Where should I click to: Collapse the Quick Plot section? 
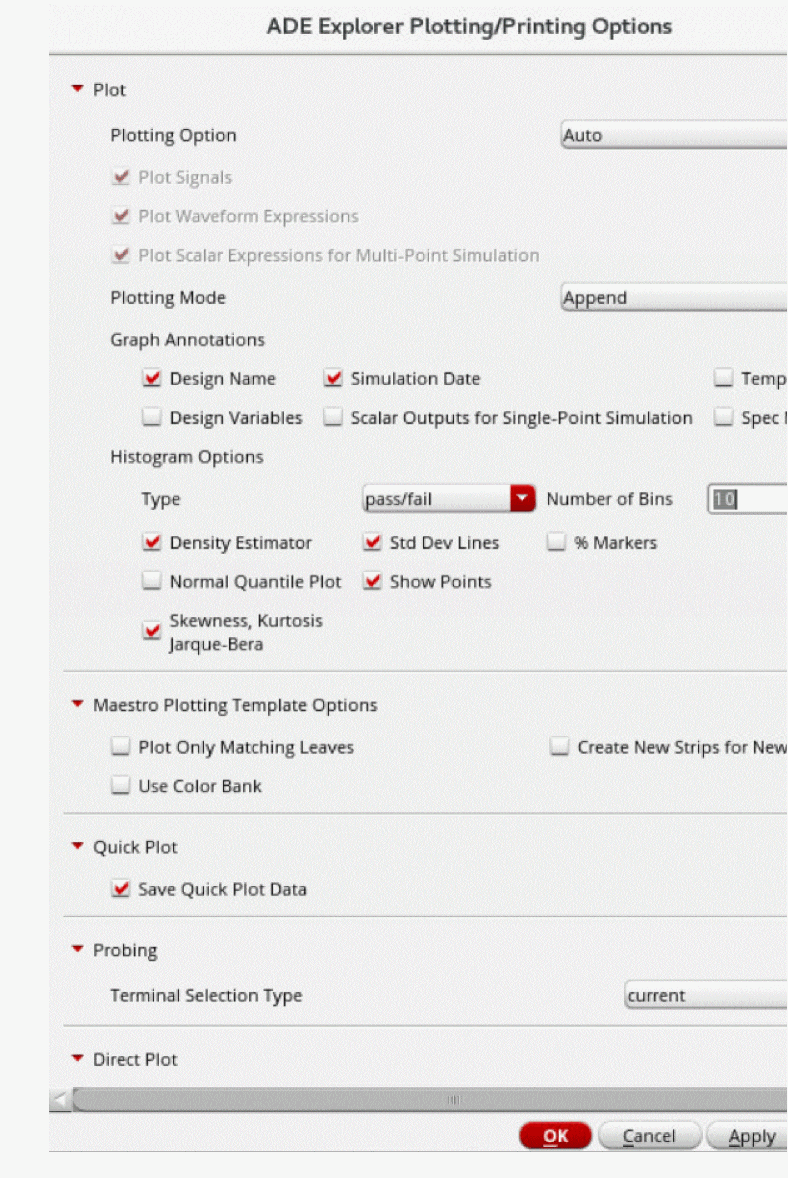click(78, 847)
